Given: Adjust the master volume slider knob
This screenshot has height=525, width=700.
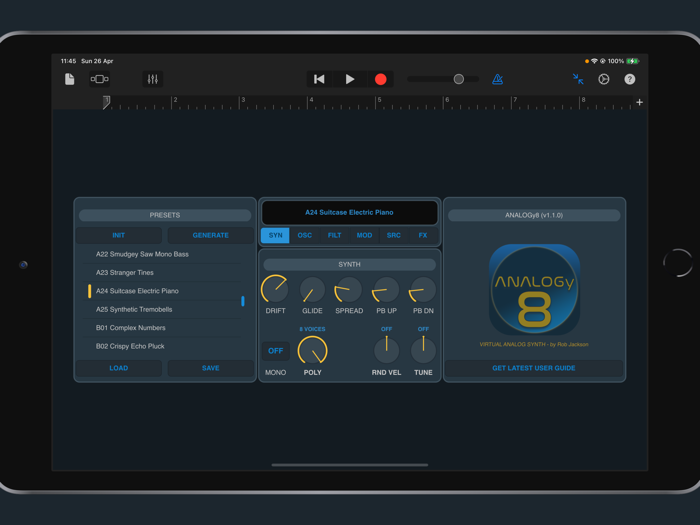Looking at the screenshot, I should tap(458, 79).
